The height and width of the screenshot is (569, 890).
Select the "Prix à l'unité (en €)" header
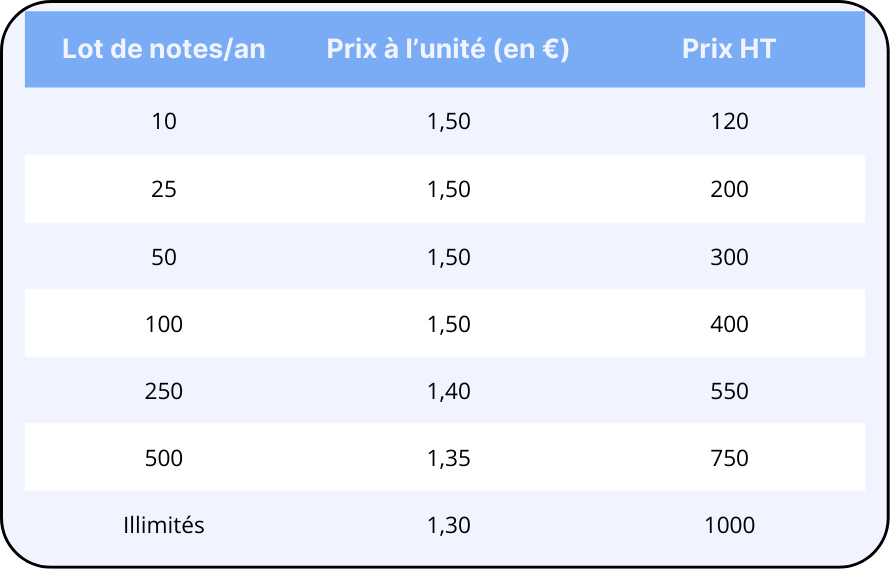(448, 49)
